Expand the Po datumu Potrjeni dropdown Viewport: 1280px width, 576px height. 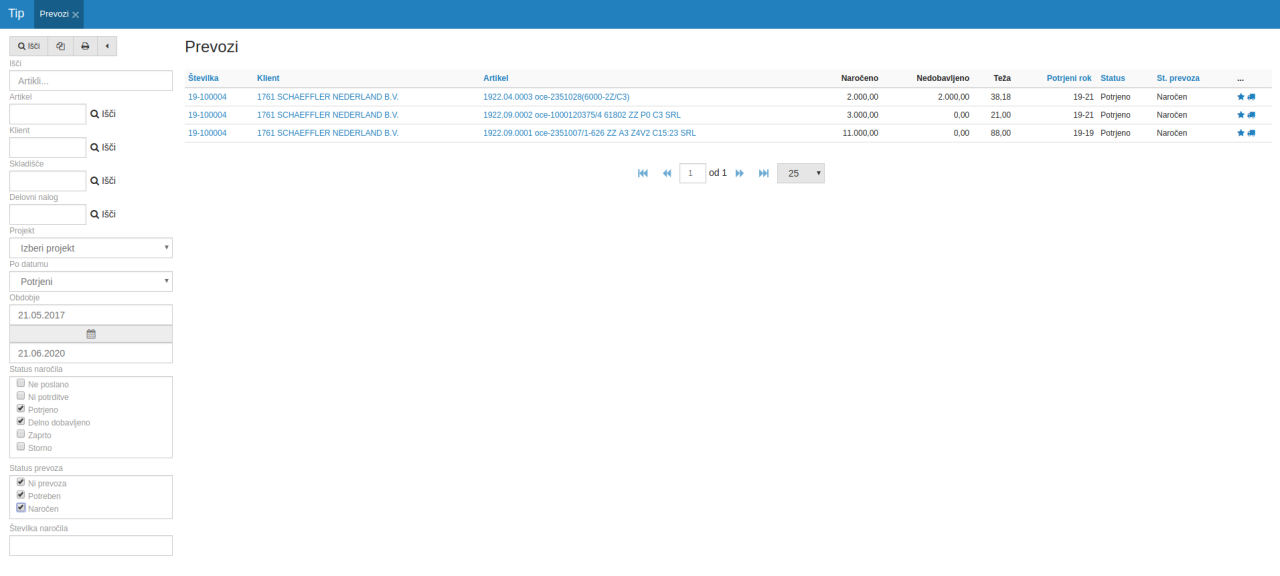pos(91,282)
